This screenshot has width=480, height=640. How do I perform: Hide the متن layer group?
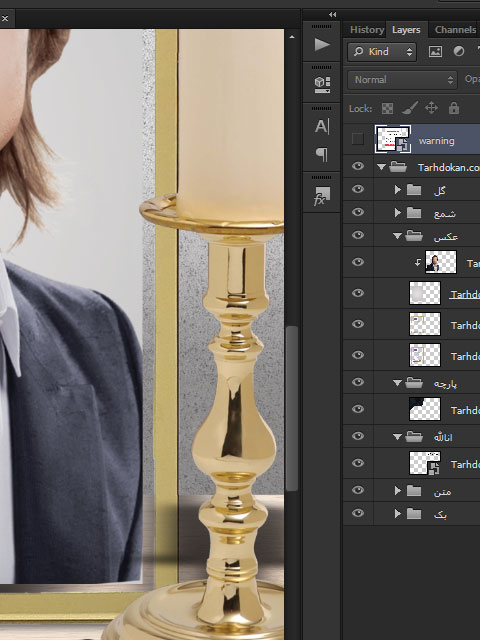tap(358, 490)
